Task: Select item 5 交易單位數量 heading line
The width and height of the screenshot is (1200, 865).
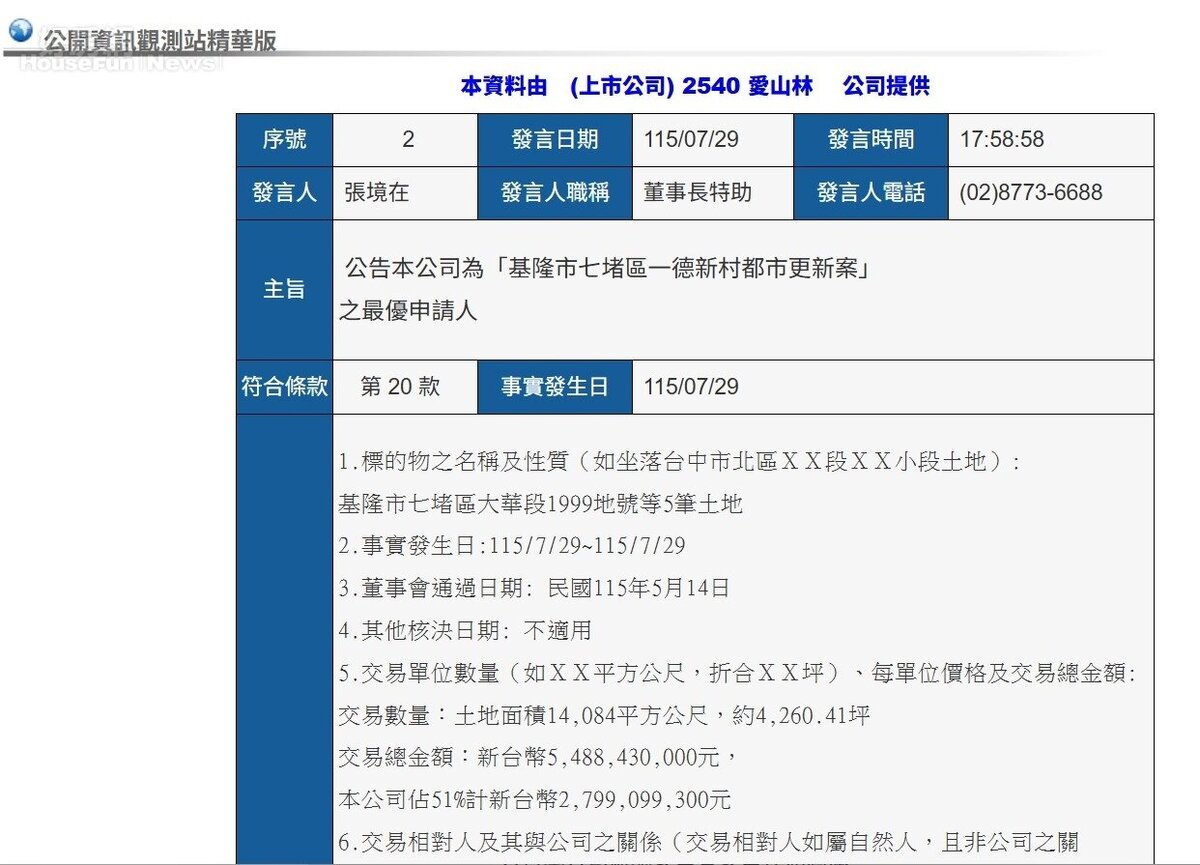Action: (737, 673)
